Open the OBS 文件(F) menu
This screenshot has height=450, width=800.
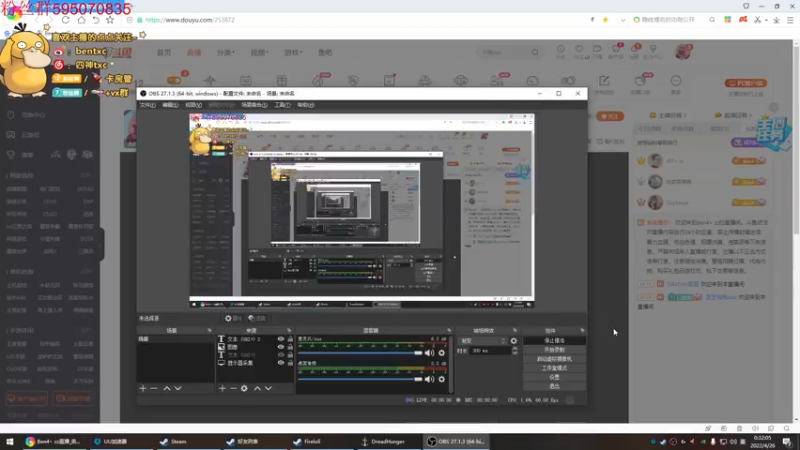tap(147, 105)
